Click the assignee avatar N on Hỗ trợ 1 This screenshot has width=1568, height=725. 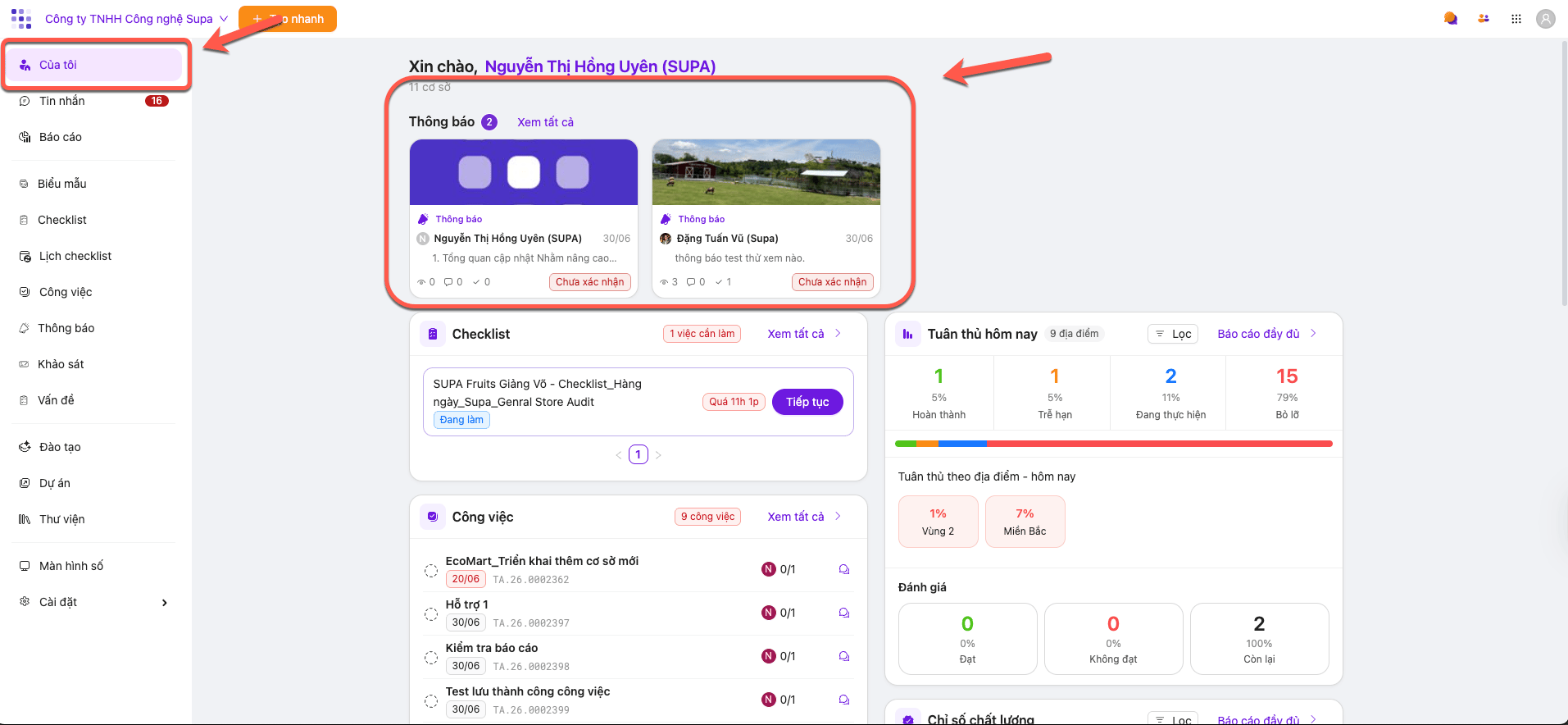point(769,613)
